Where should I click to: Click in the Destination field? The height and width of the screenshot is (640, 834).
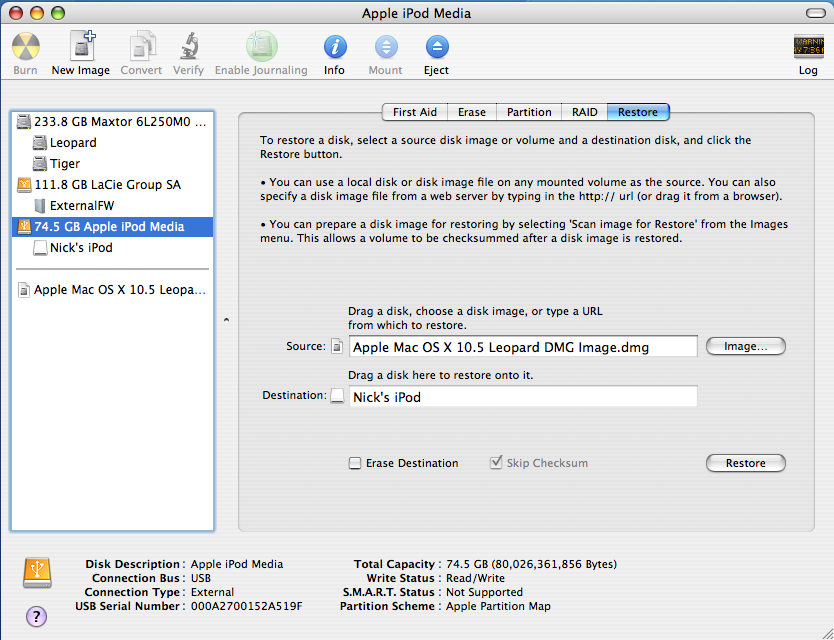click(523, 397)
